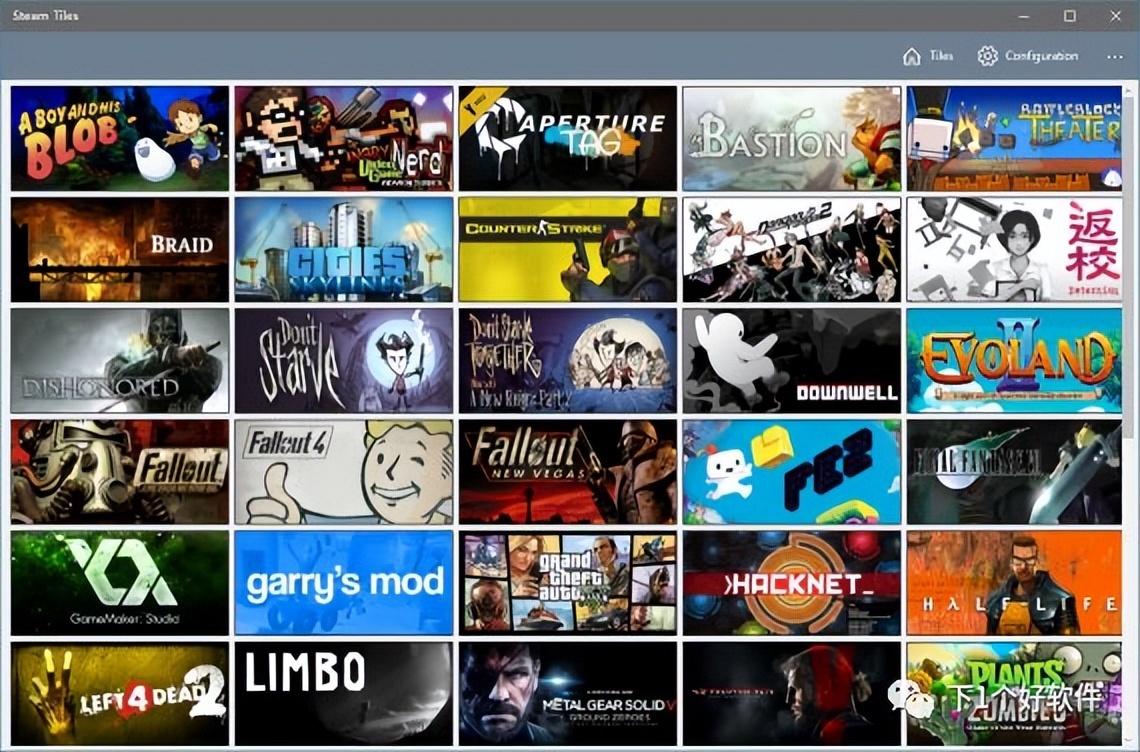
Task: Maximize the Steam Tiles window
Action: pyautogui.click(x=1069, y=15)
